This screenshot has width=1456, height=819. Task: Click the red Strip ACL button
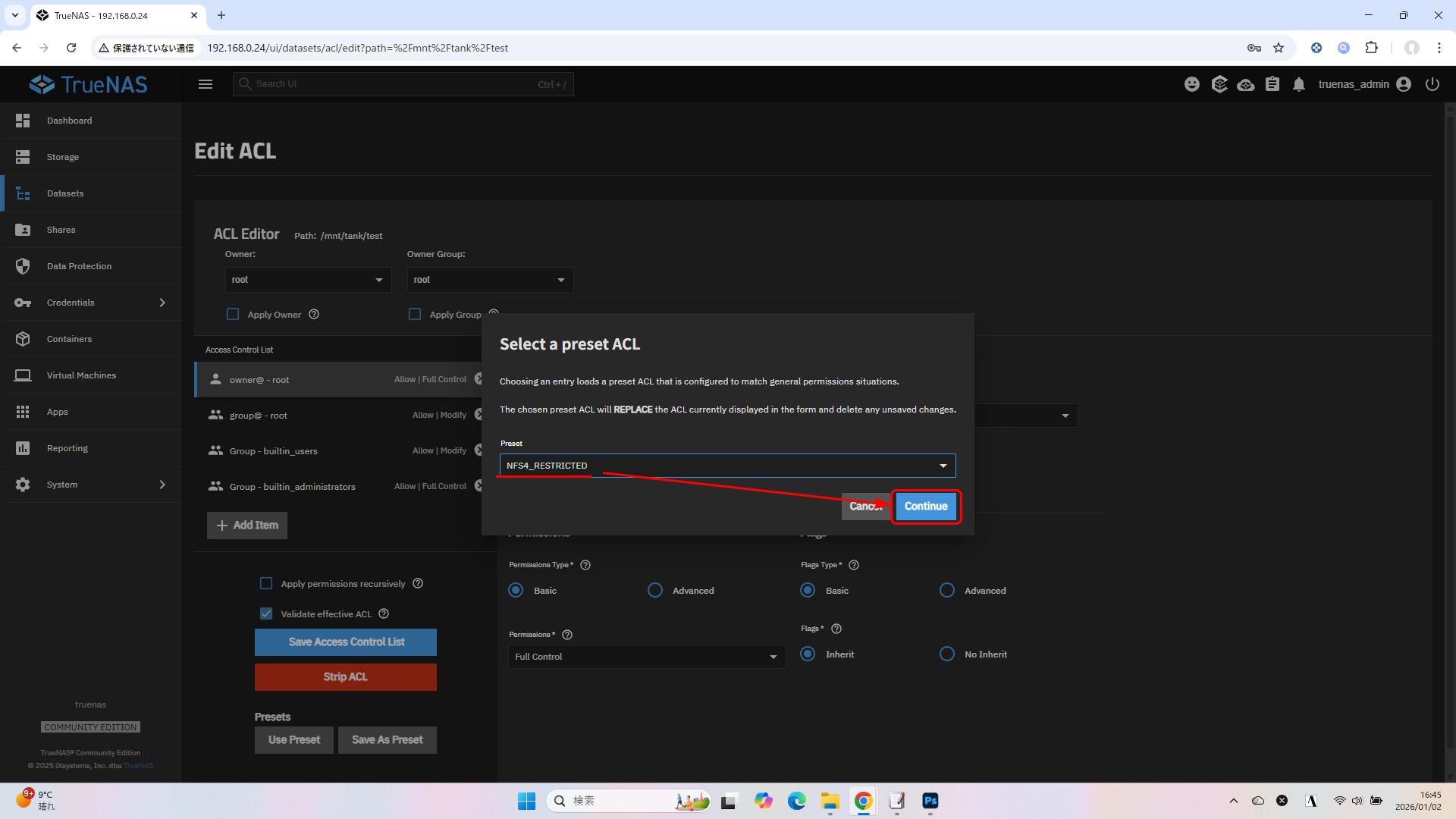345,676
